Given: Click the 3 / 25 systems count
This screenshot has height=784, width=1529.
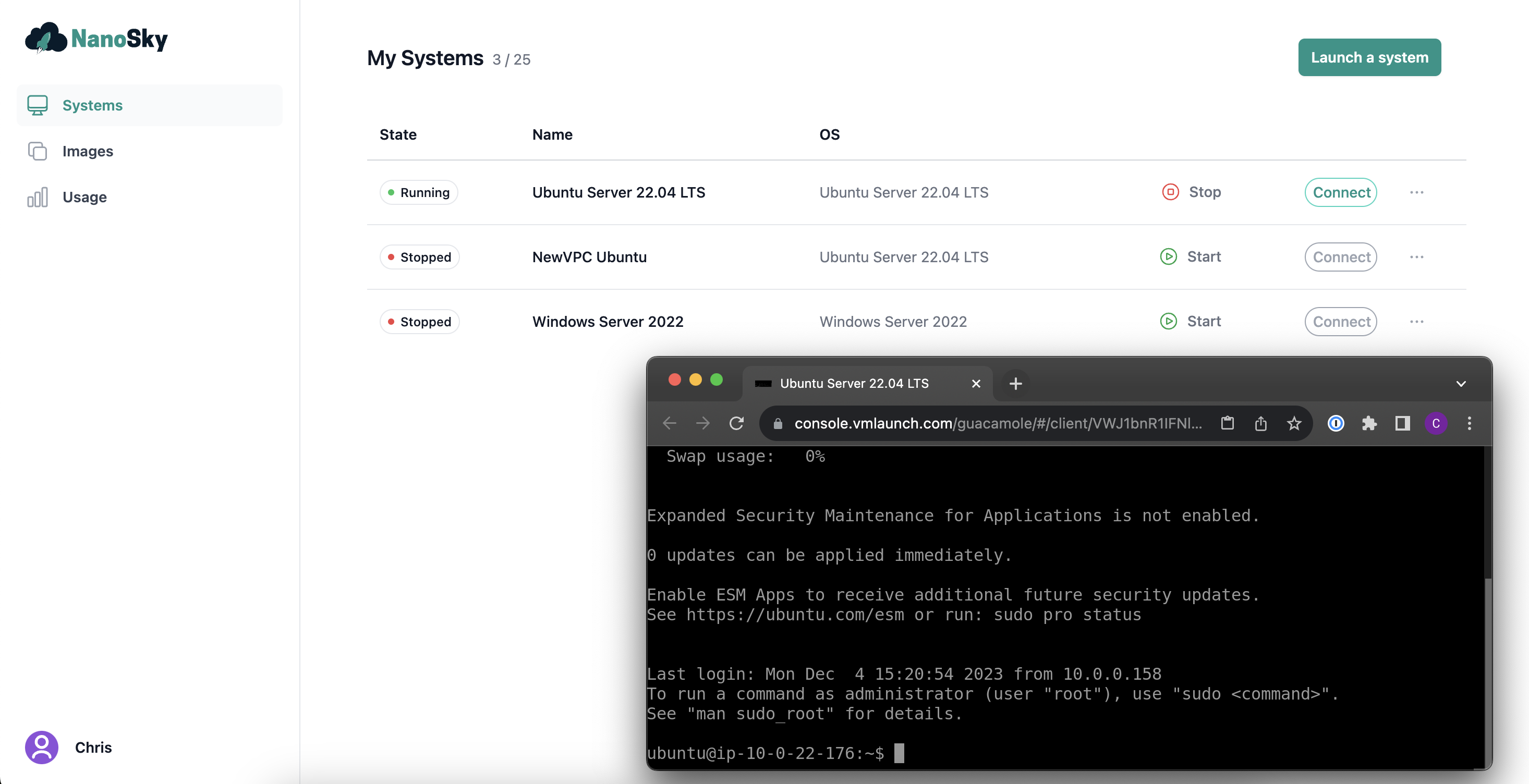Looking at the screenshot, I should pyautogui.click(x=511, y=59).
